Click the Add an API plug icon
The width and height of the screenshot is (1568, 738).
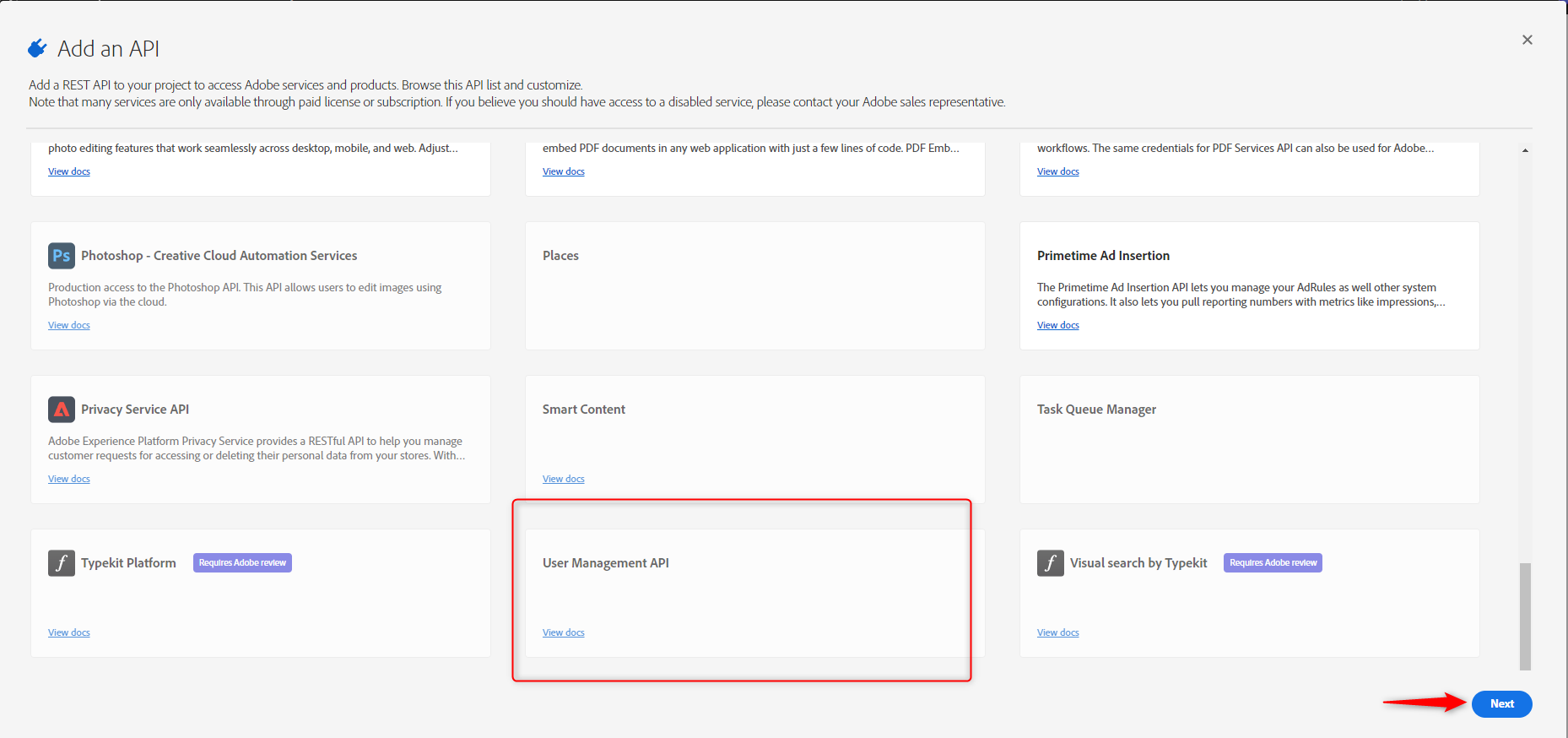pyautogui.click(x=37, y=49)
